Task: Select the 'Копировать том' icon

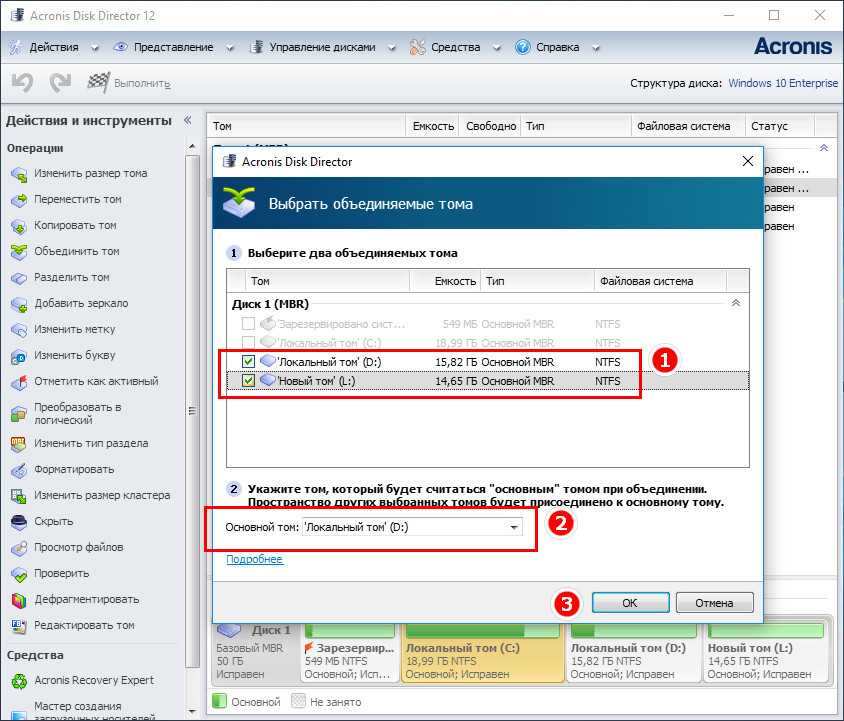Action: pyautogui.click(x=19, y=226)
